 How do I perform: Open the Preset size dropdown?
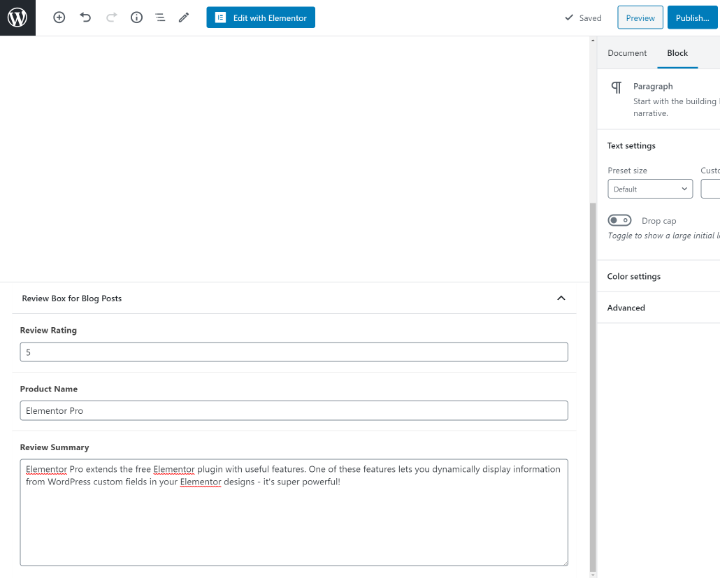point(650,189)
